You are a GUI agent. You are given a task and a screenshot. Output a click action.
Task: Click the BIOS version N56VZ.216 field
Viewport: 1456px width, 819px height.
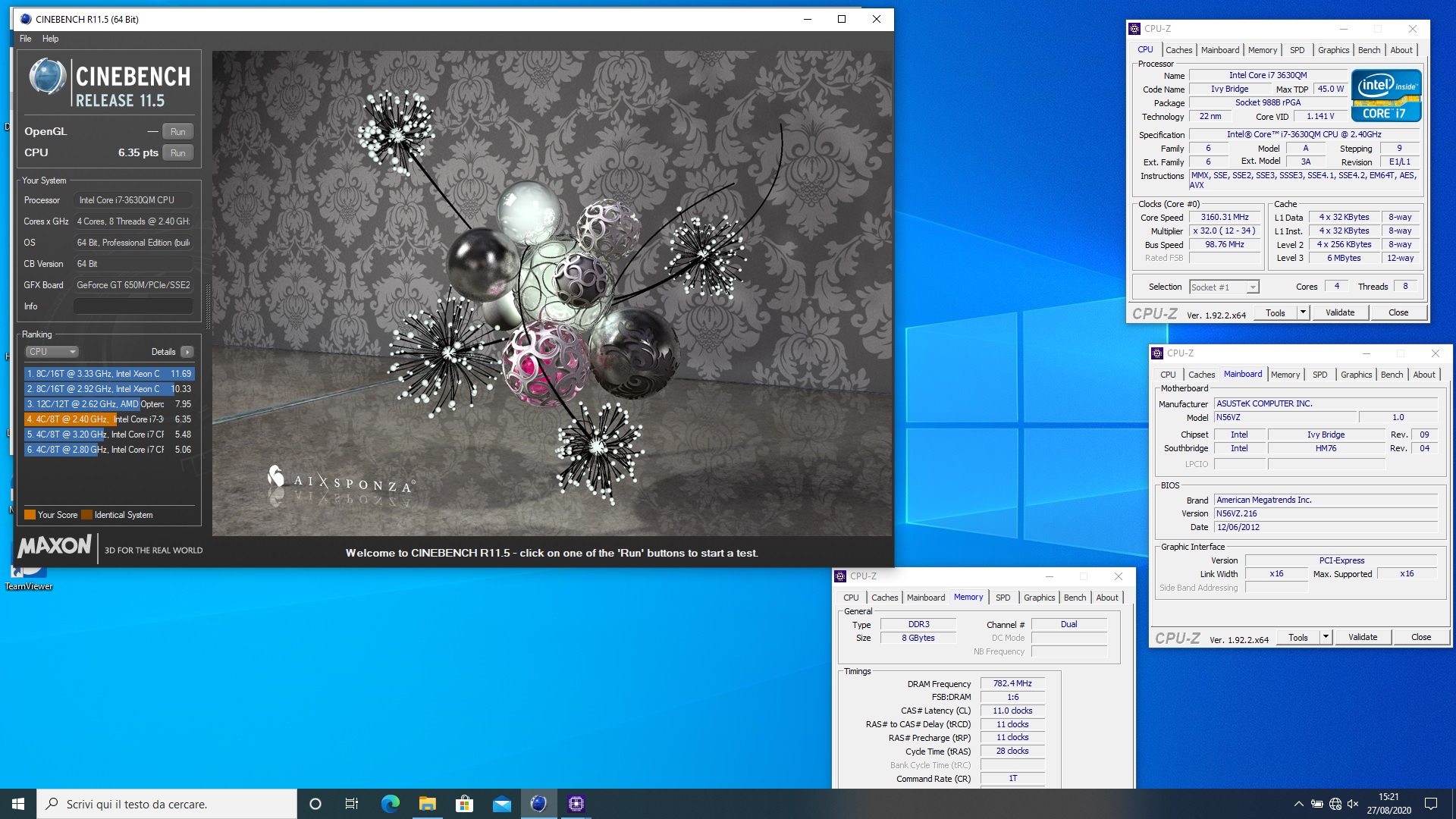point(1326,513)
